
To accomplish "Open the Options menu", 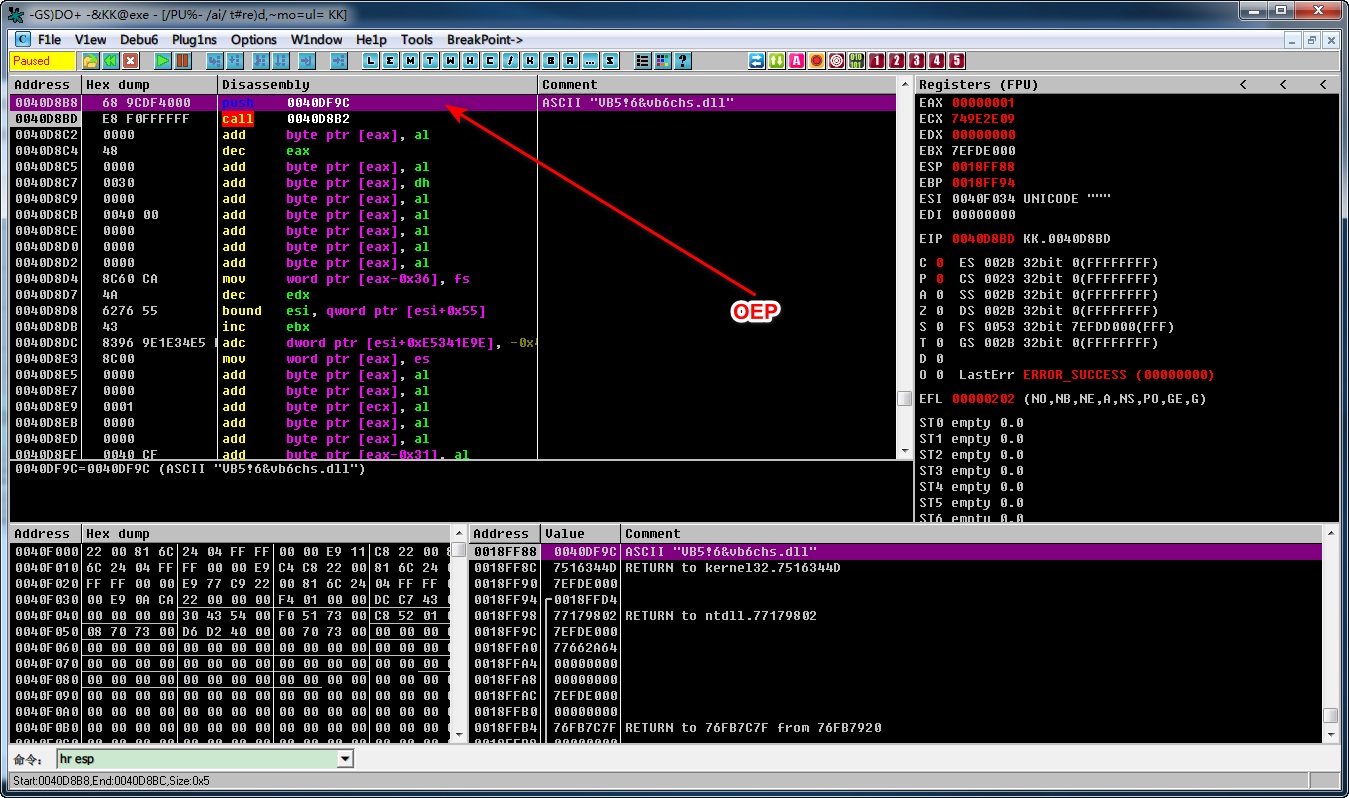I will (254, 40).
